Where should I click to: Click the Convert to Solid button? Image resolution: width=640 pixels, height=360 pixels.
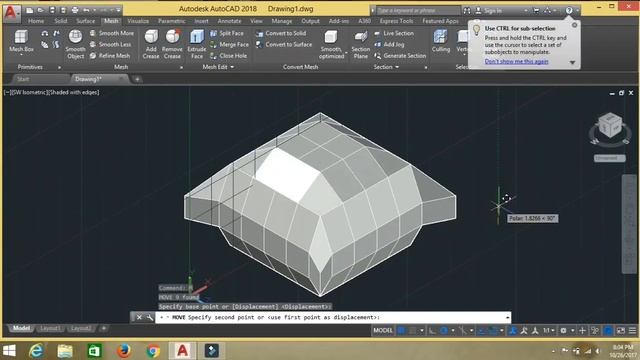click(281, 33)
